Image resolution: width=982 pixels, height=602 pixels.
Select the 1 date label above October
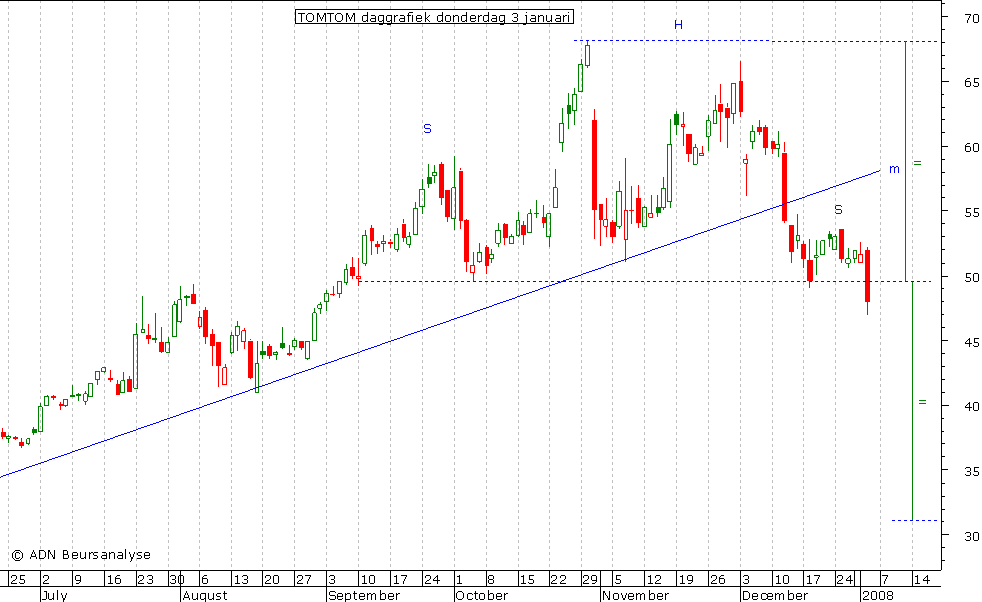[x=459, y=579]
